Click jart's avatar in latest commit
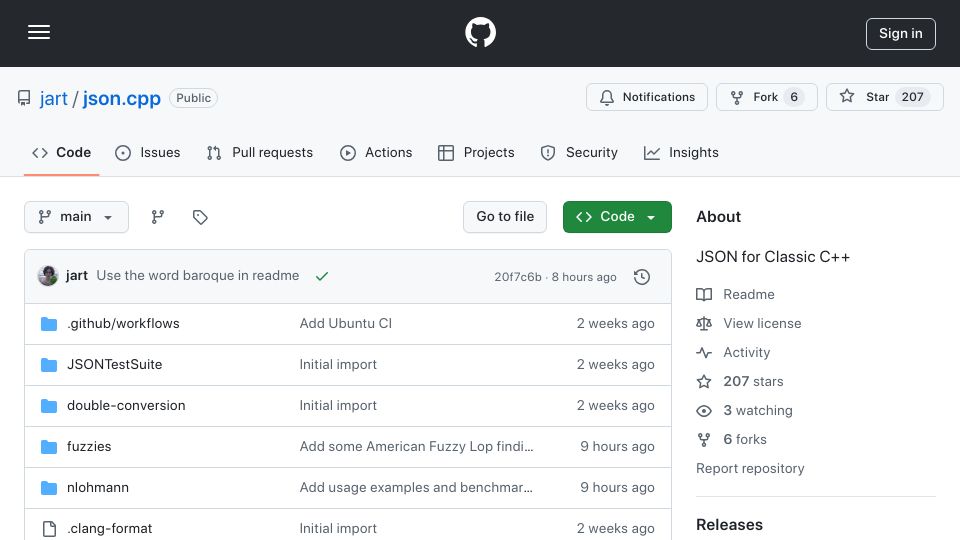960x540 pixels. 48,276
